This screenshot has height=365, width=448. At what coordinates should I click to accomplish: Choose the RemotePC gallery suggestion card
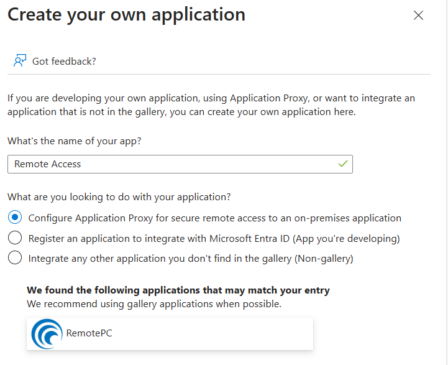(x=170, y=334)
